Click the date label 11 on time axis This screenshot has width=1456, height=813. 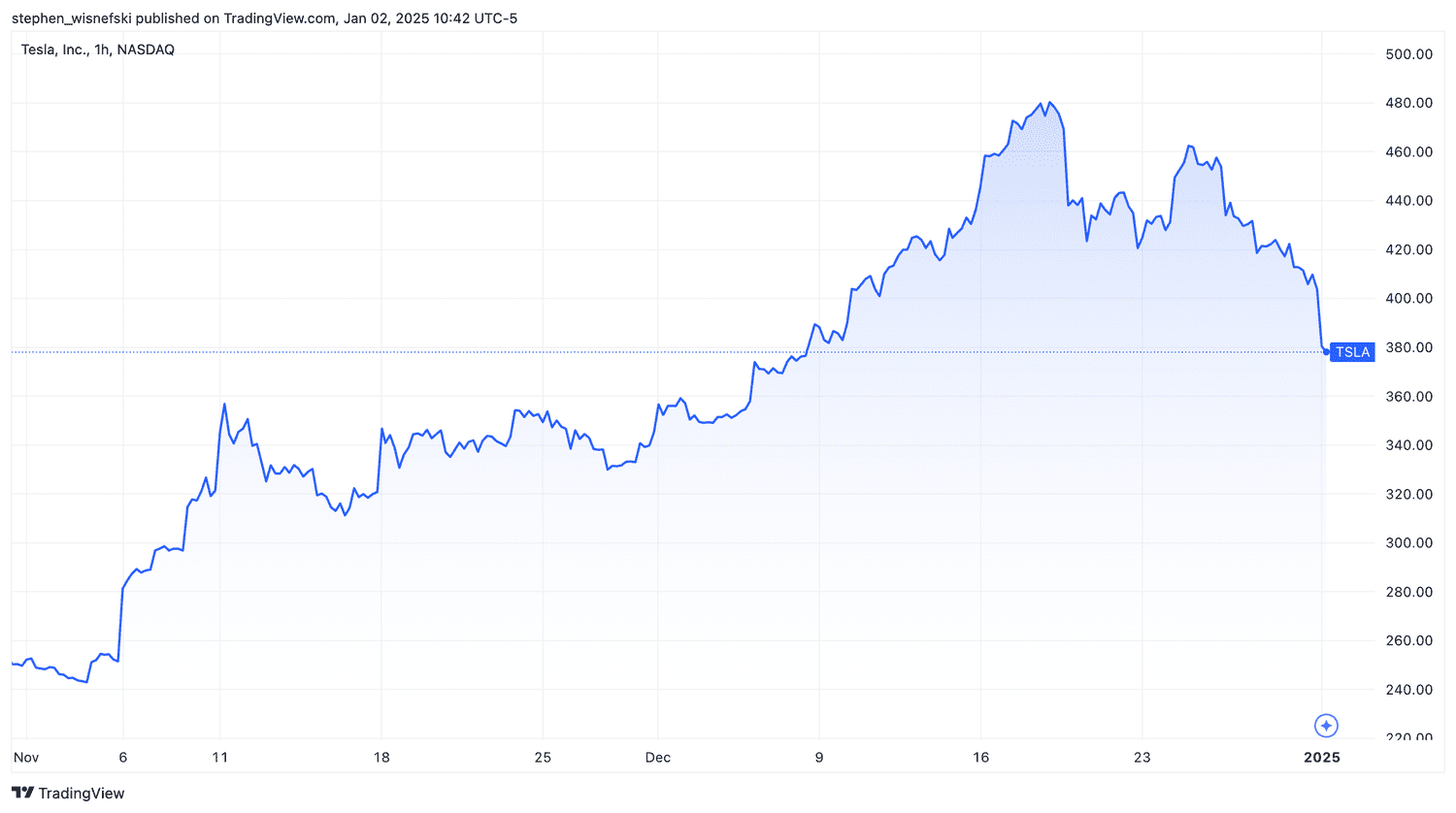click(x=220, y=758)
